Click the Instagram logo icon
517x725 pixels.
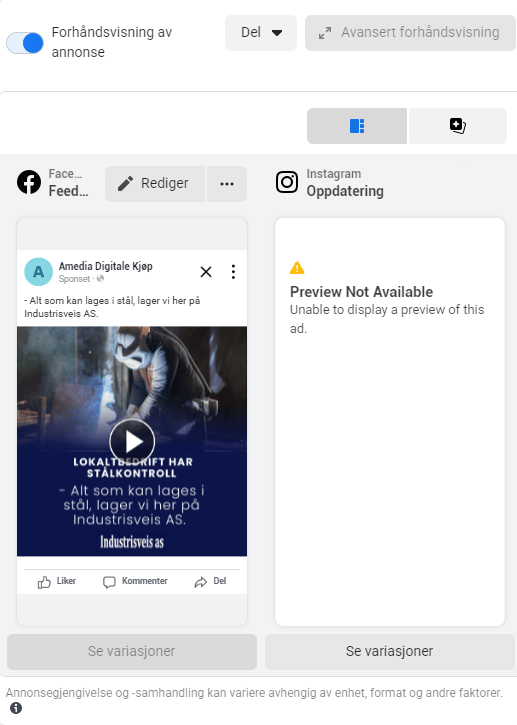tap(287, 182)
